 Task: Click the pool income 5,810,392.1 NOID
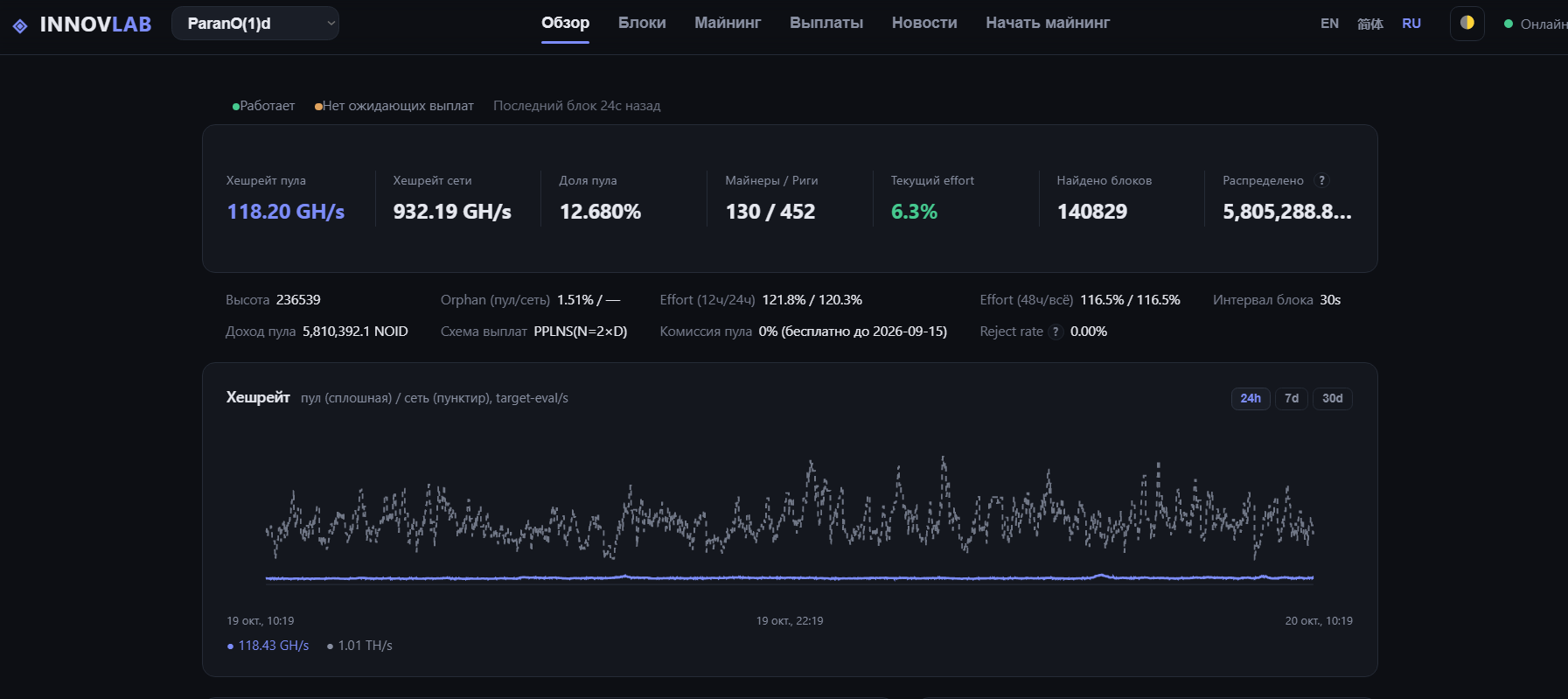tap(355, 332)
